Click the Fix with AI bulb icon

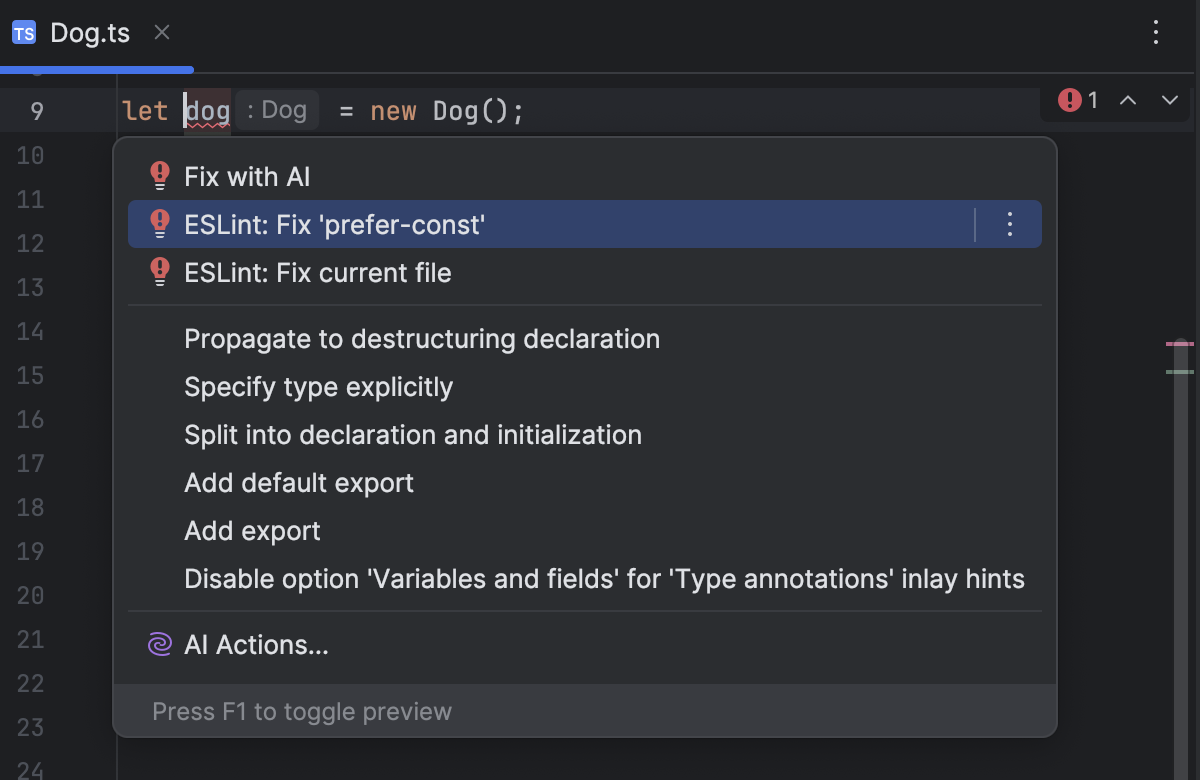(x=160, y=176)
